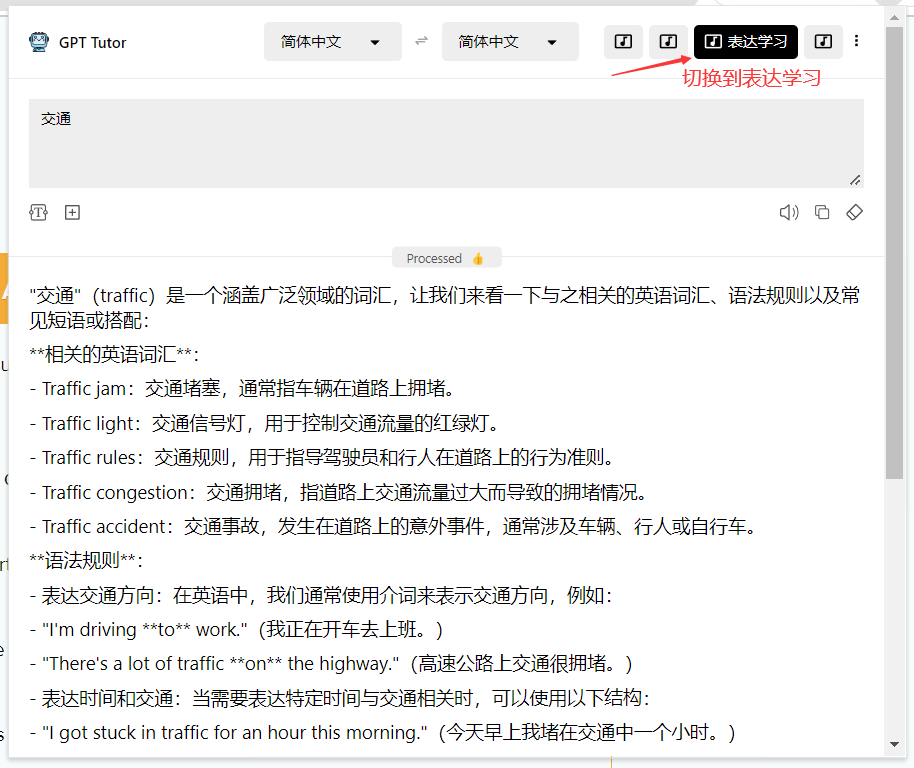The image size is (914, 768).
Task: Select the first translation mode icon
Action: point(622,41)
